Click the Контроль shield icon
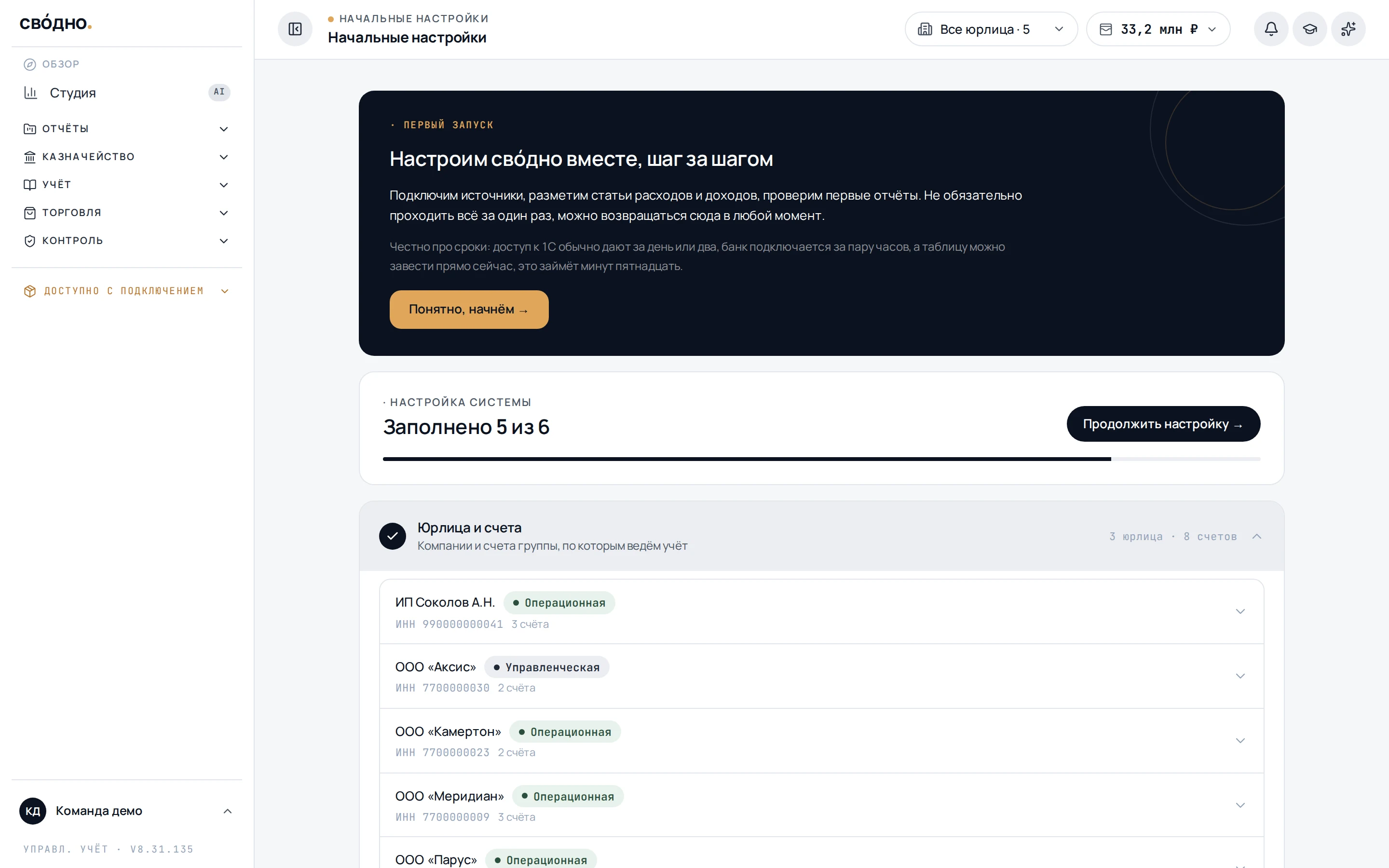The width and height of the screenshot is (1389, 868). [x=30, y=241]
